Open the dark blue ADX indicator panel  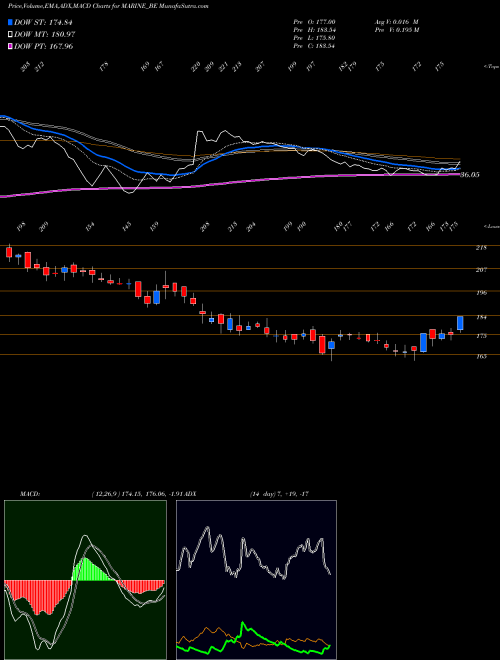click(x=256, y=580)
